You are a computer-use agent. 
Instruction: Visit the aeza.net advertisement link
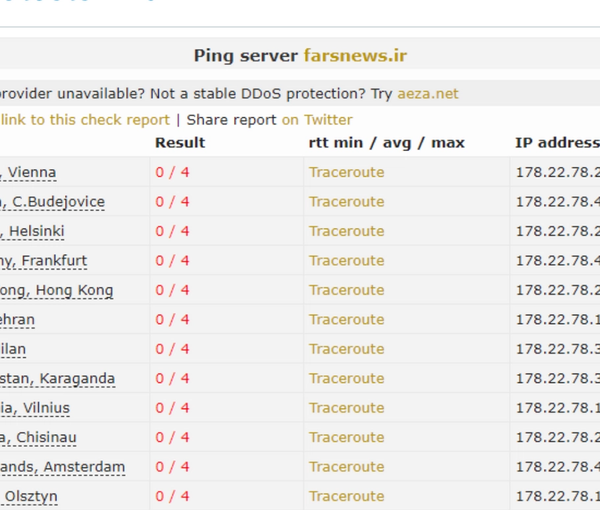pos(428,94)
